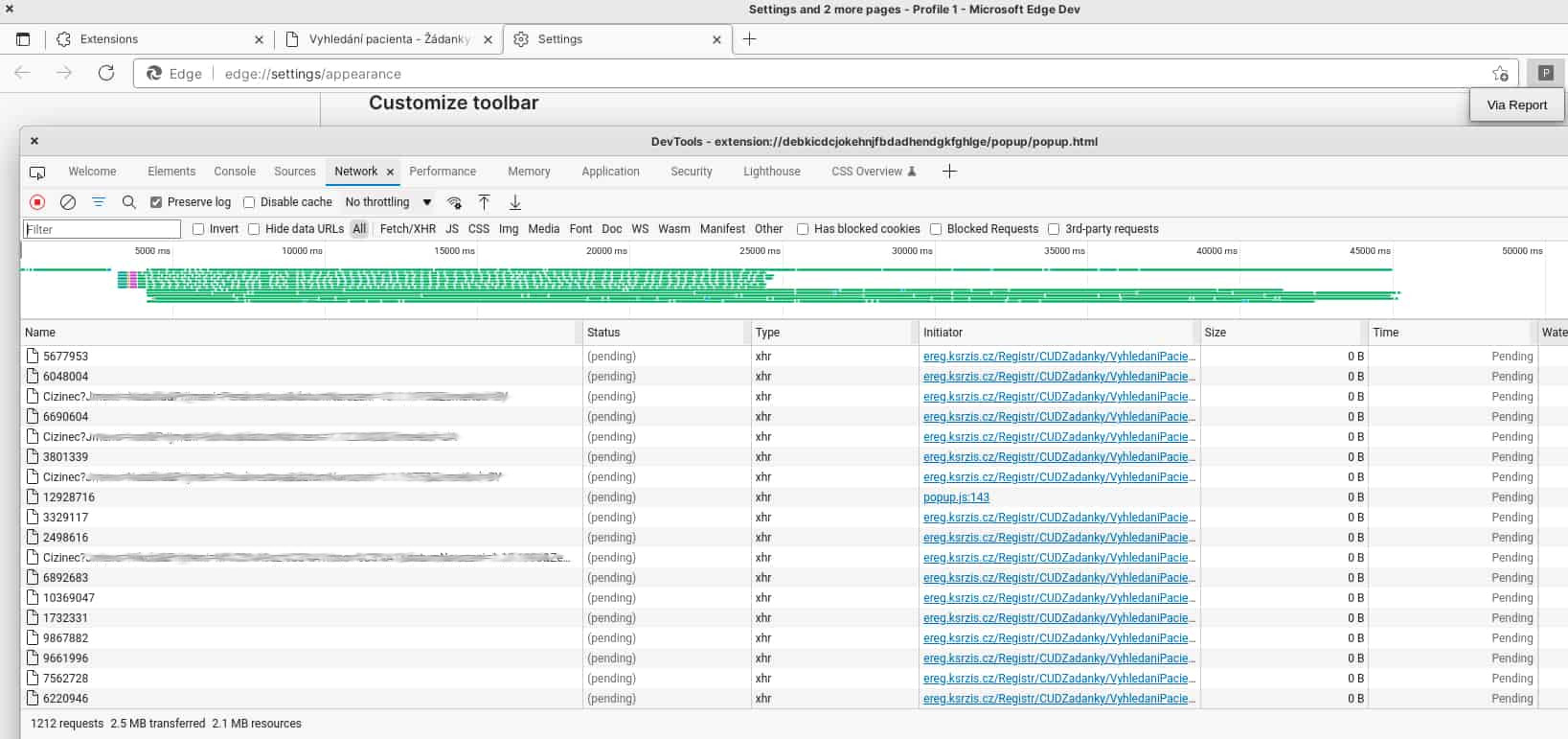Enable Has blocked cookies filter
The image size is (1568, 739).
803,229
